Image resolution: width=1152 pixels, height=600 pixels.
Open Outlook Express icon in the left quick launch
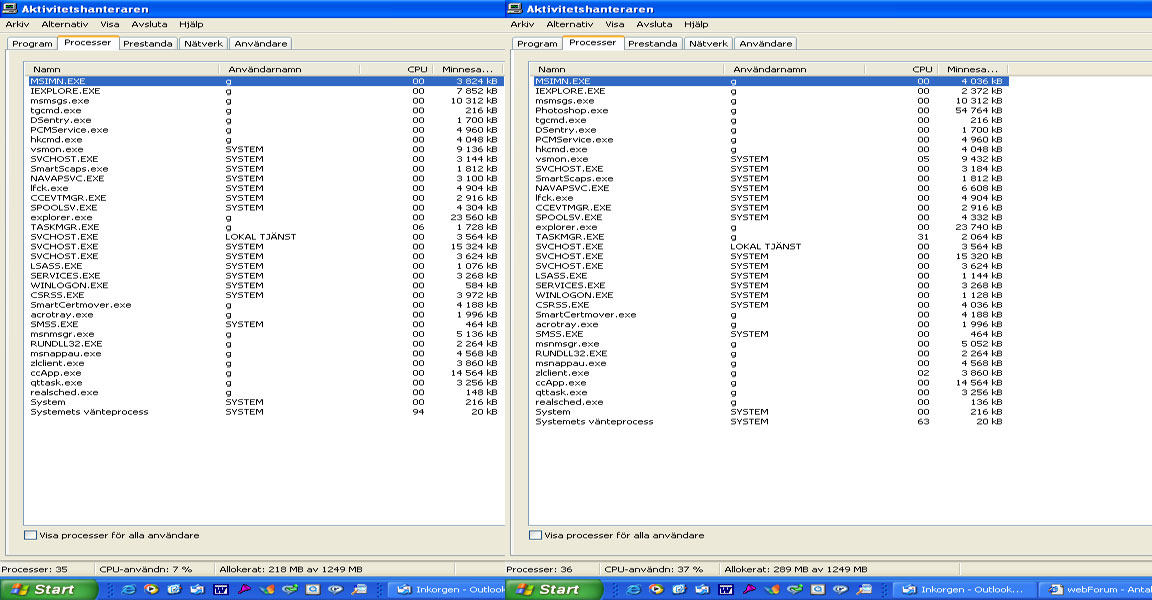197,589
